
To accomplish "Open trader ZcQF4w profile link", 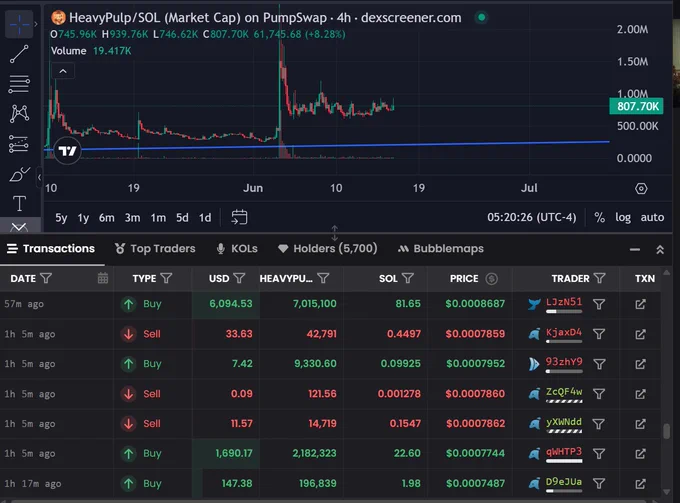I will tap(564, 392).
